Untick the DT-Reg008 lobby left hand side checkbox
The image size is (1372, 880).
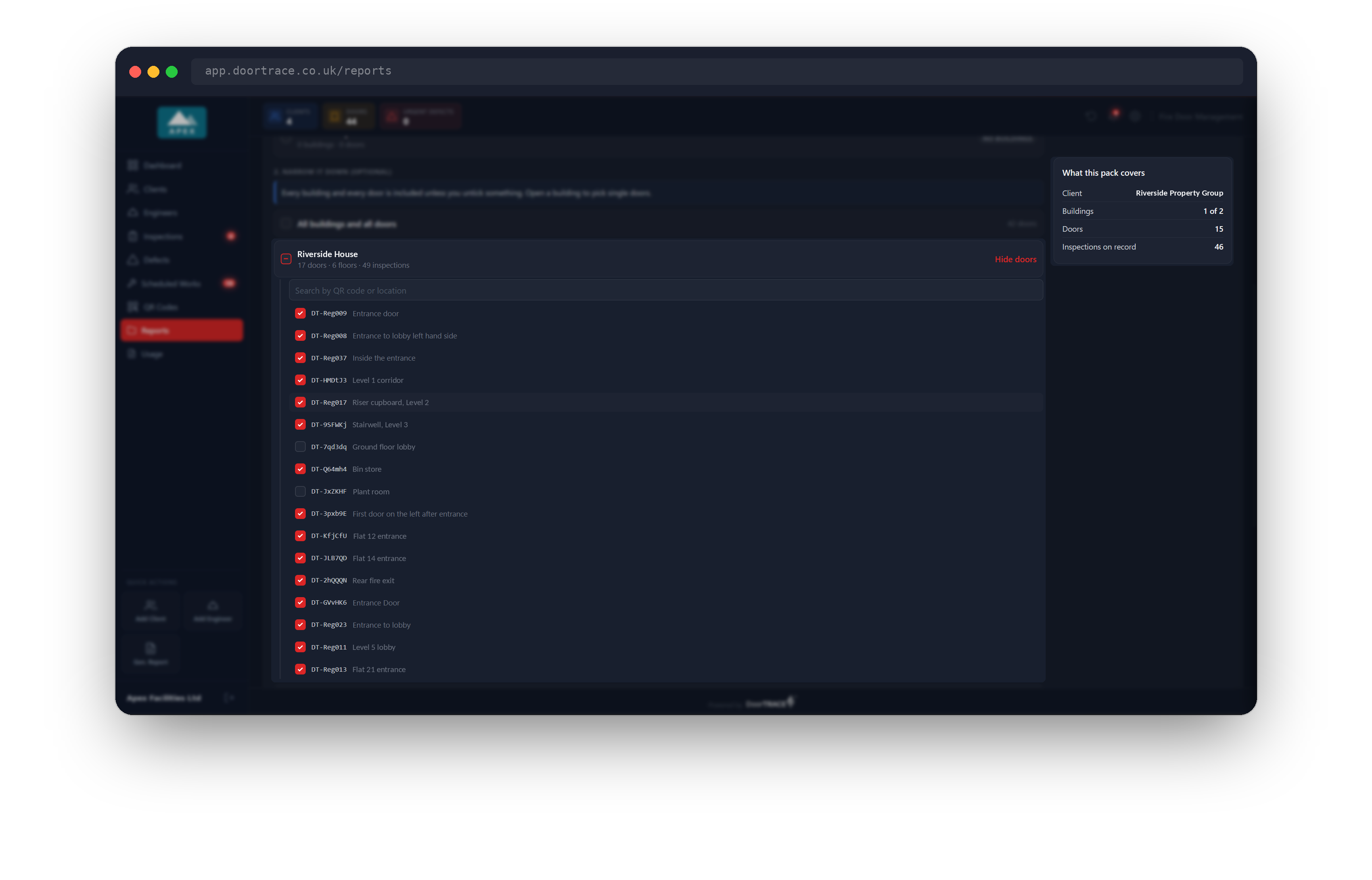(x=300, y=336)
